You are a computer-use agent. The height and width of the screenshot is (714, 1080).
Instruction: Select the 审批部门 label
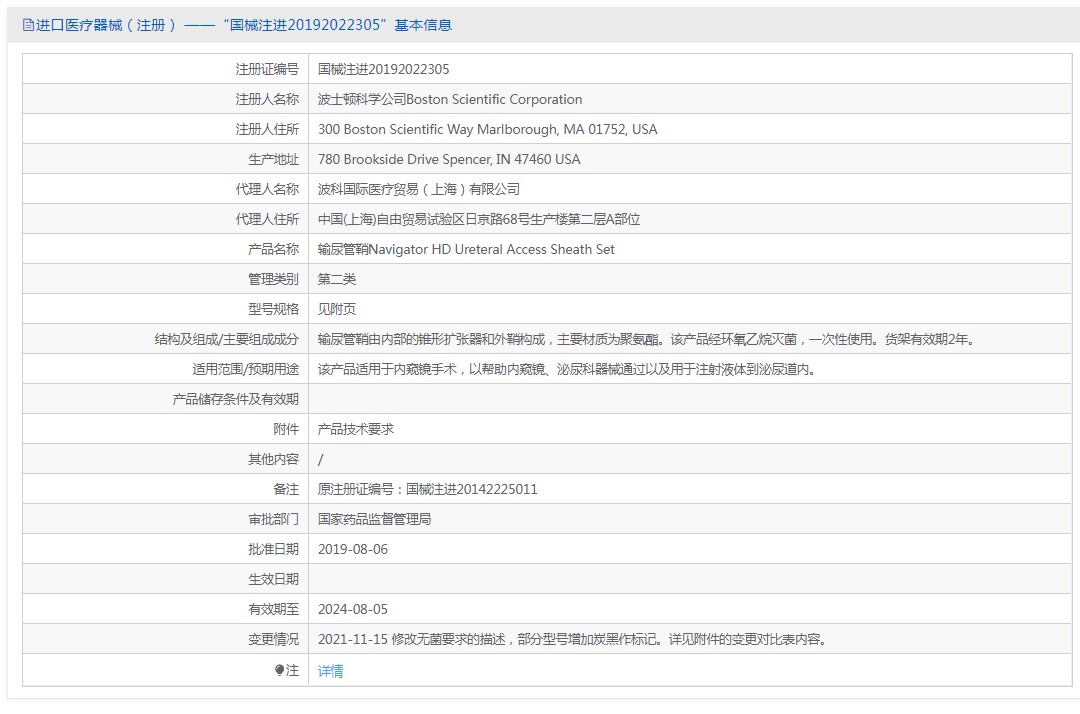(273, 519)
